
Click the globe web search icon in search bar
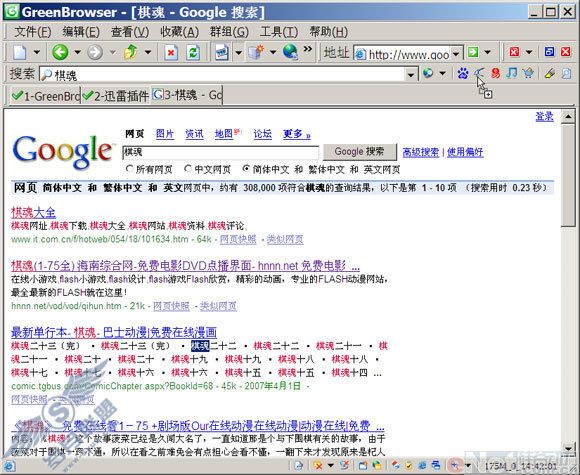(x=428, y=73)
